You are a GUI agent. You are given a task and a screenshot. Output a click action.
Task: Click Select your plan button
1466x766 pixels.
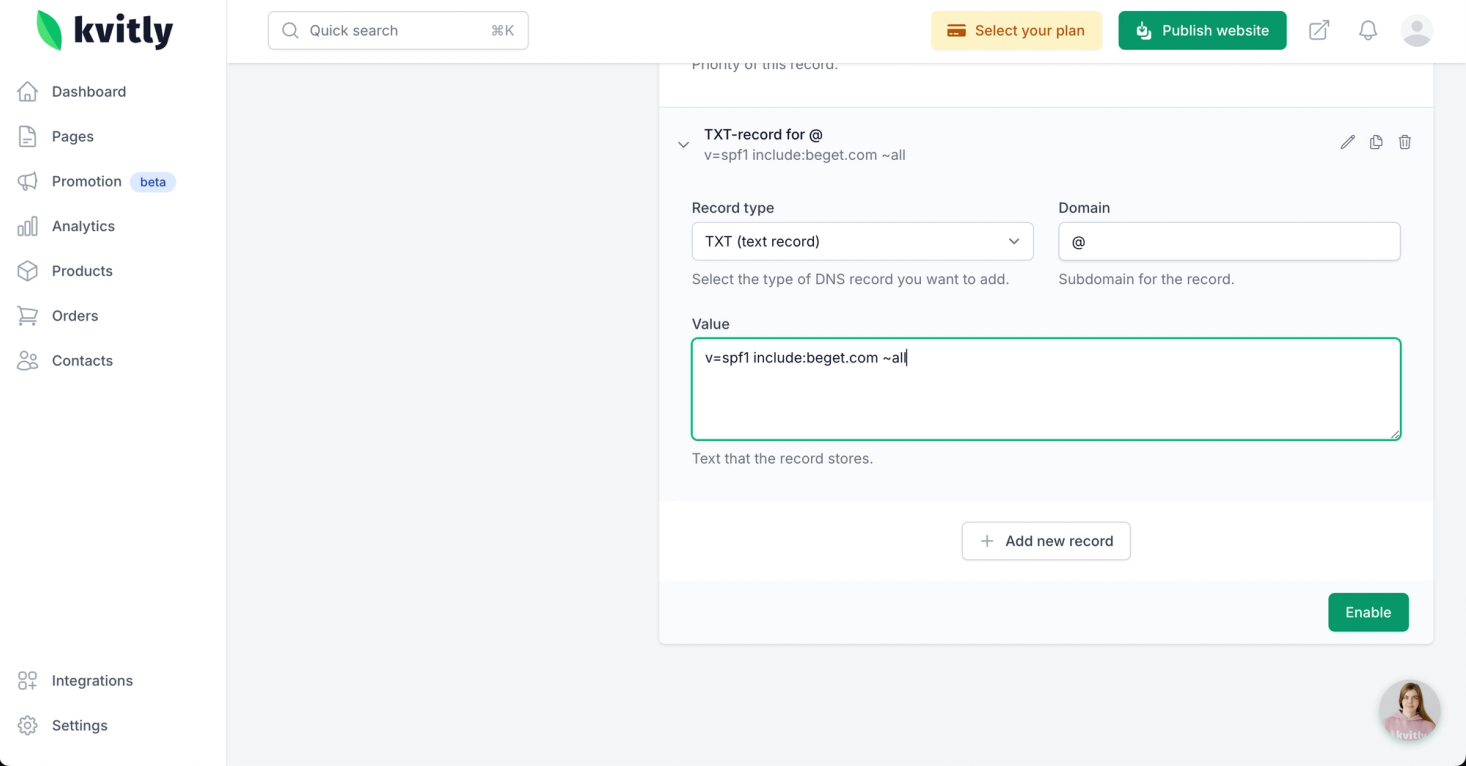[1016, 31]
